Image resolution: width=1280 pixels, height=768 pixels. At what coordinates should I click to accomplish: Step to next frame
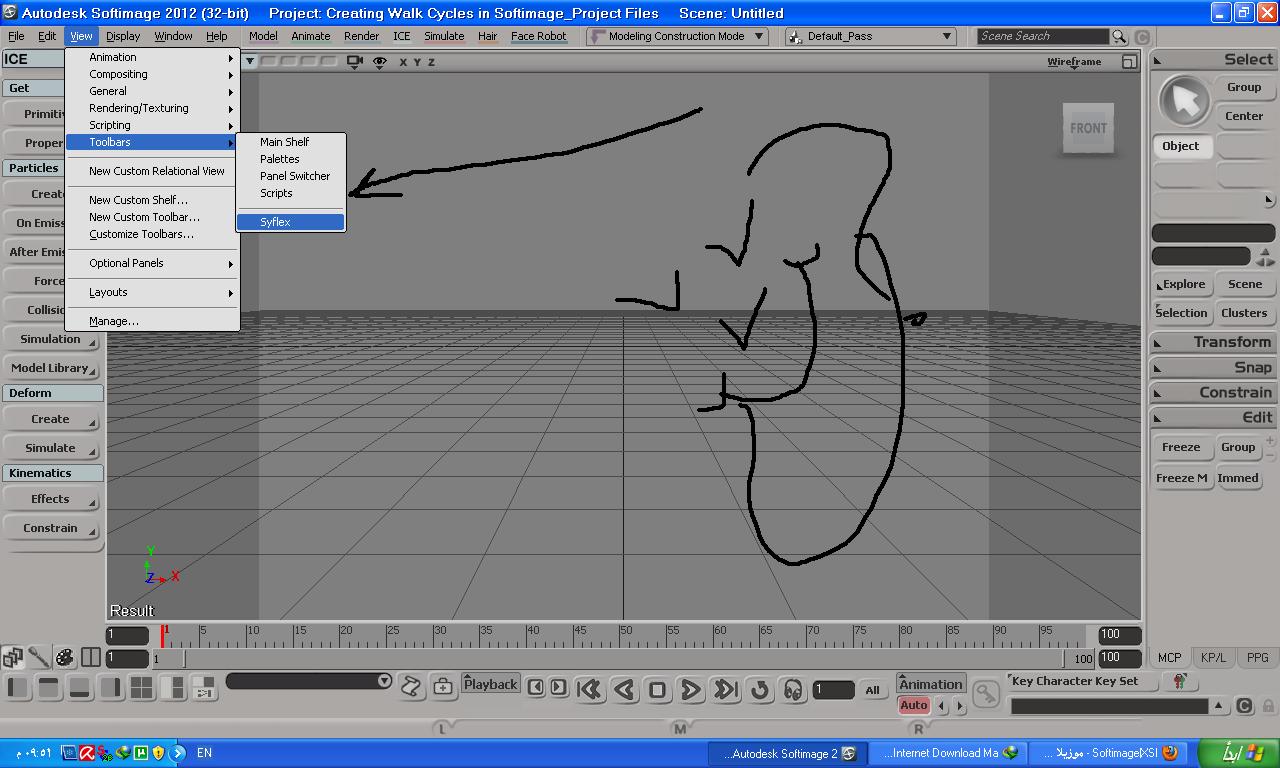[x=558, y=686]
